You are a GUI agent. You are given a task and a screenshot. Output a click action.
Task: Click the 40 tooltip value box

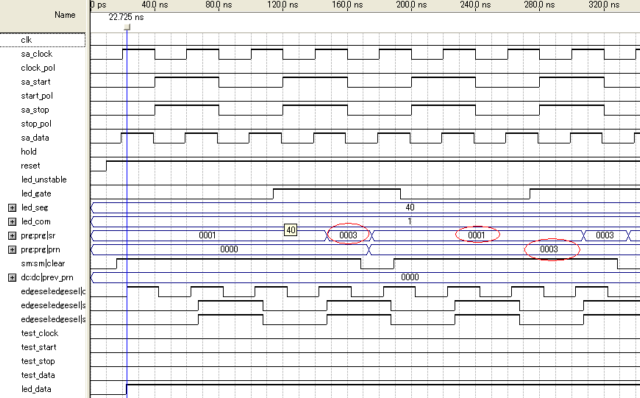coord(291,230)
